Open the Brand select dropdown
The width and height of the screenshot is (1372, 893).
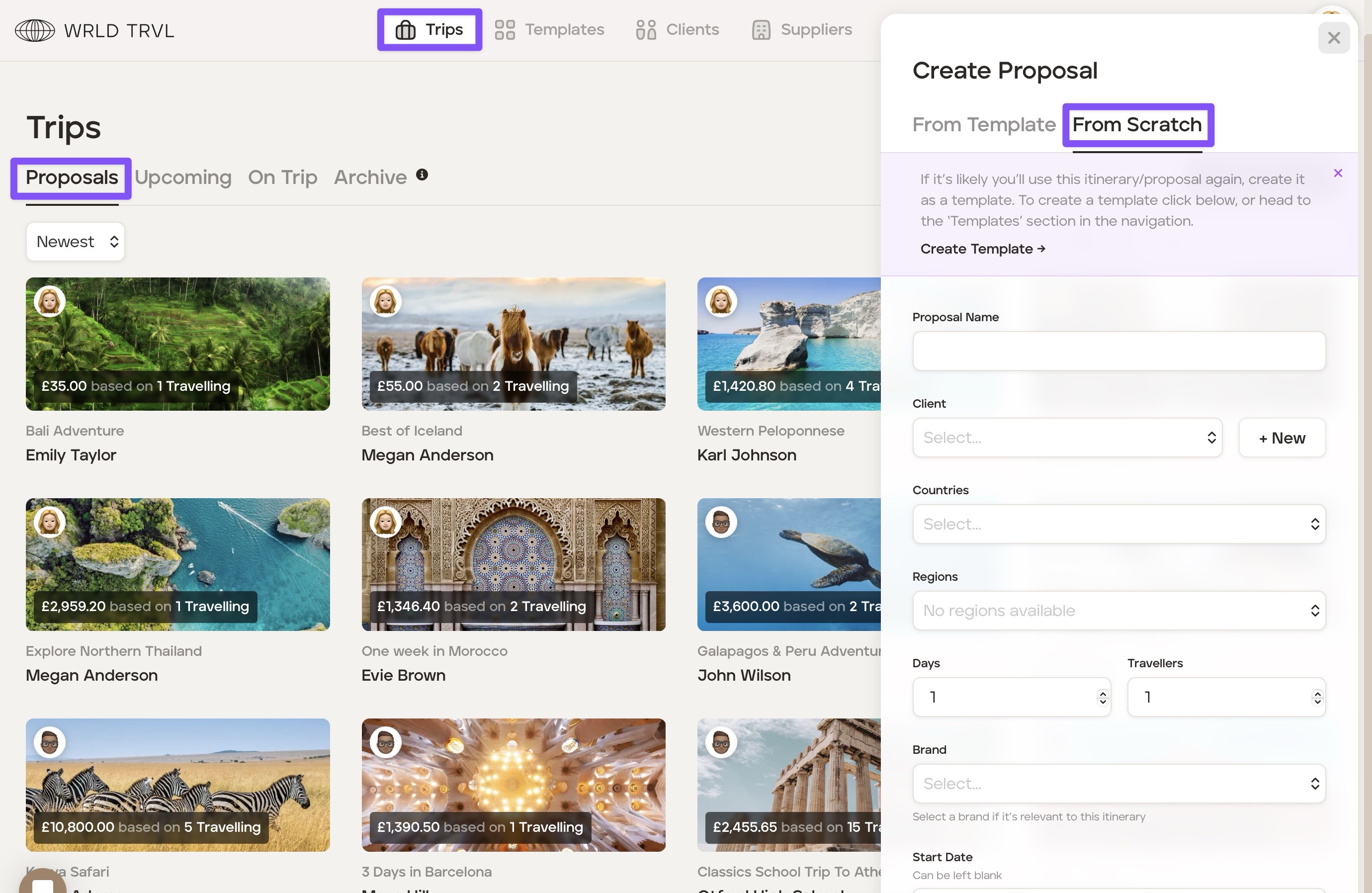1118,784
